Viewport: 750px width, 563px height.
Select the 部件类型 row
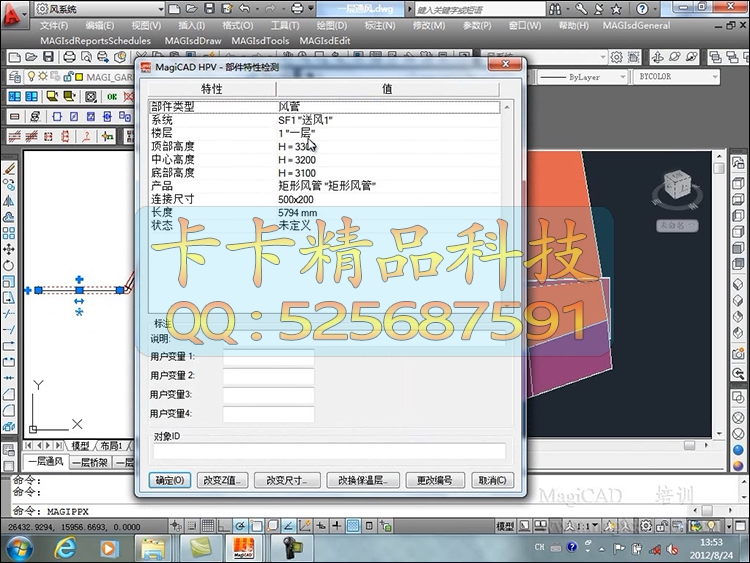pos(324,107)
